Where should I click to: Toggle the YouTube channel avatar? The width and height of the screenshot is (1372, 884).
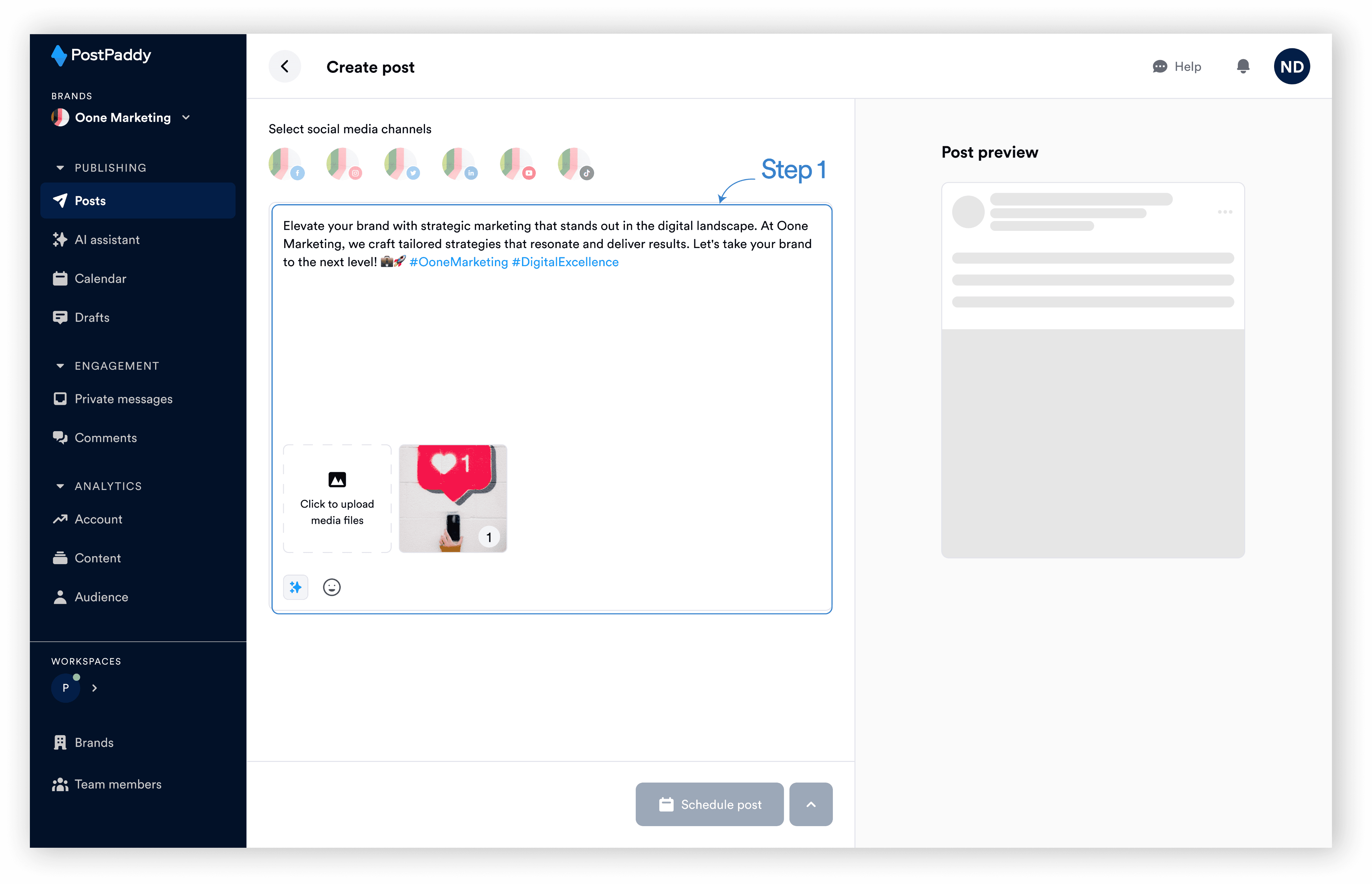[x=517, y=163]
